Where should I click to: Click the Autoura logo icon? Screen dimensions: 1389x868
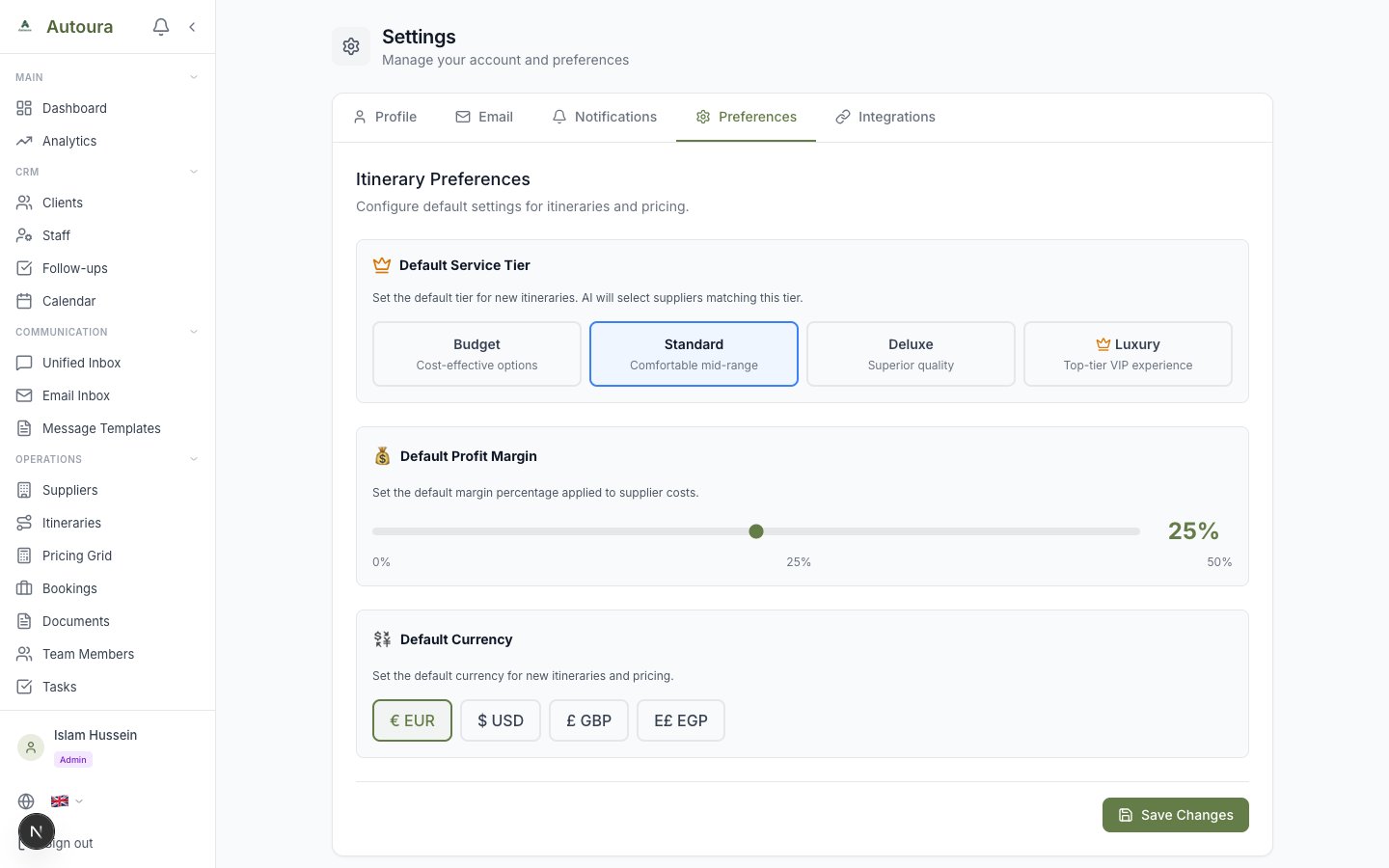(x=25, y=26)
